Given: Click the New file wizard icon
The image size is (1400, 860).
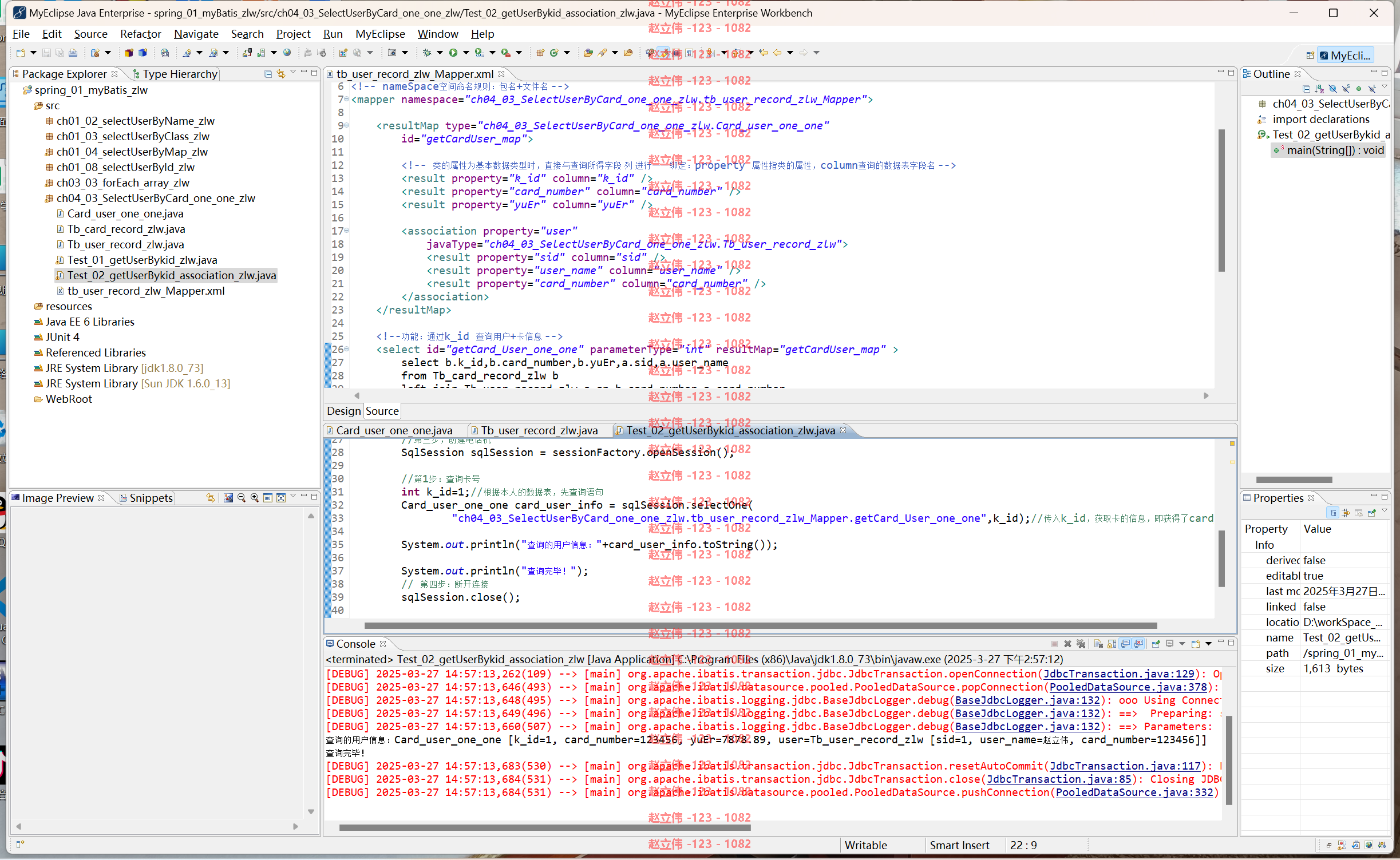Looking at the screenshot, I should click(x=21, y=53).
